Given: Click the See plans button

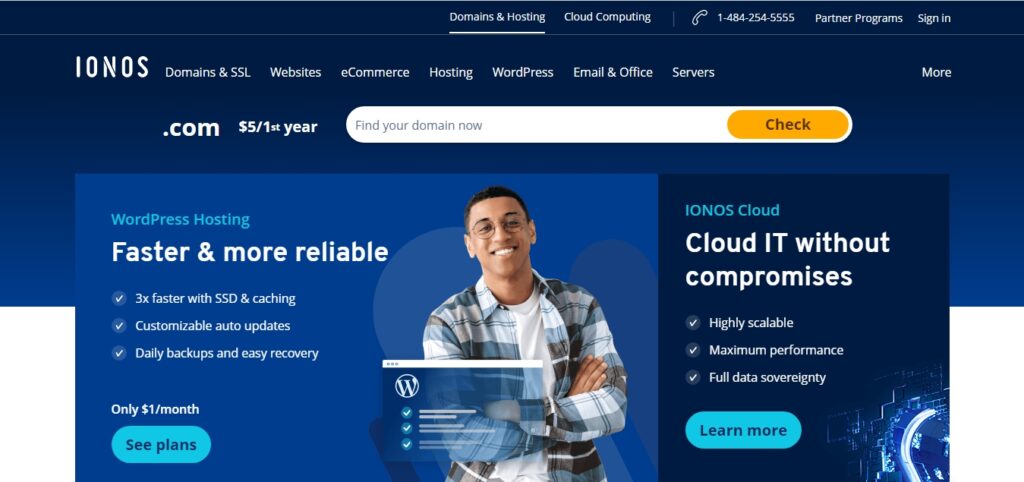Looking at the screenshot, I should (x=161, y=445).
